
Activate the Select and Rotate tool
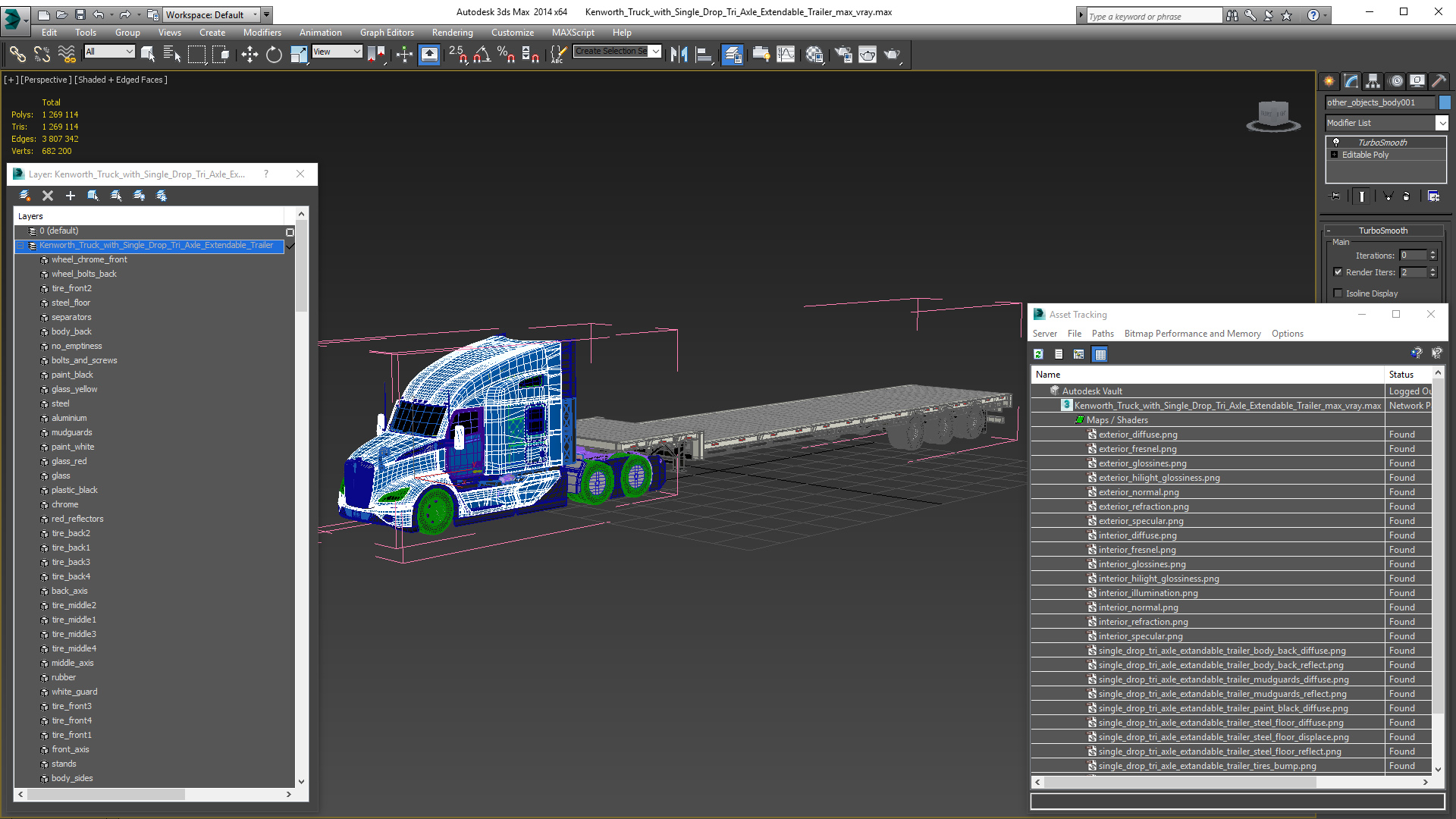[274, 54]
